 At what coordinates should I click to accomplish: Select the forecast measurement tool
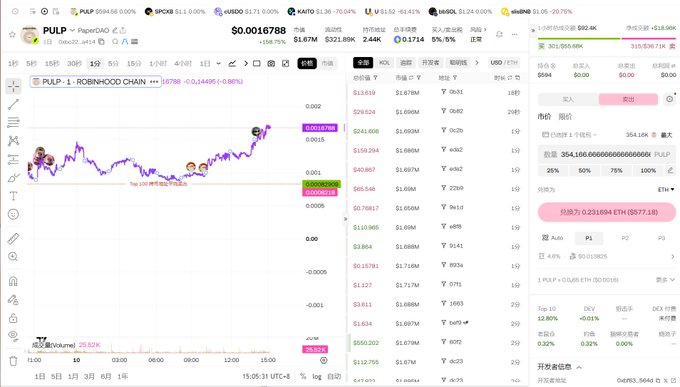13,159
